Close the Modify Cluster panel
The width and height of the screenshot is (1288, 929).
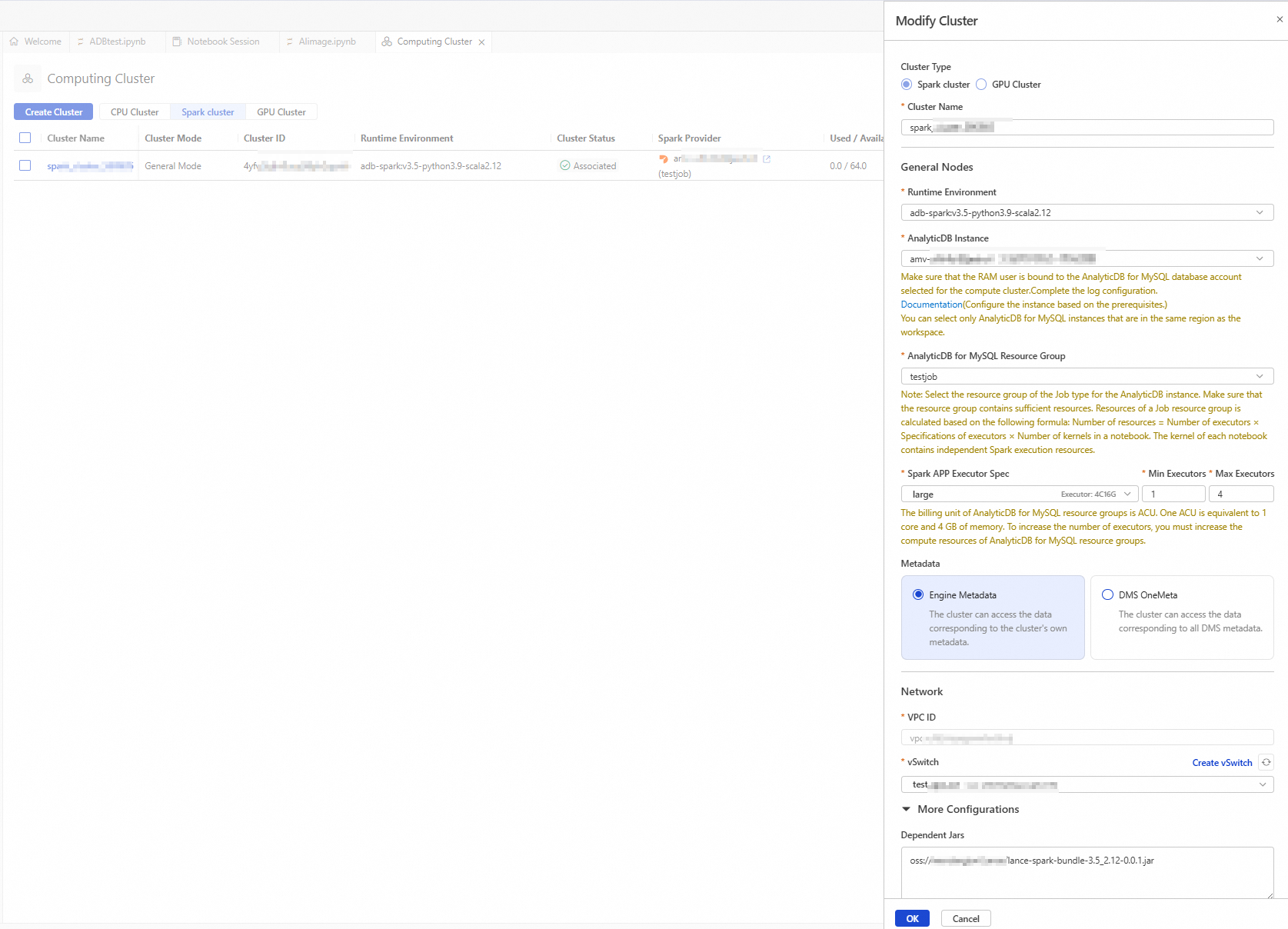pos(1280,19)
